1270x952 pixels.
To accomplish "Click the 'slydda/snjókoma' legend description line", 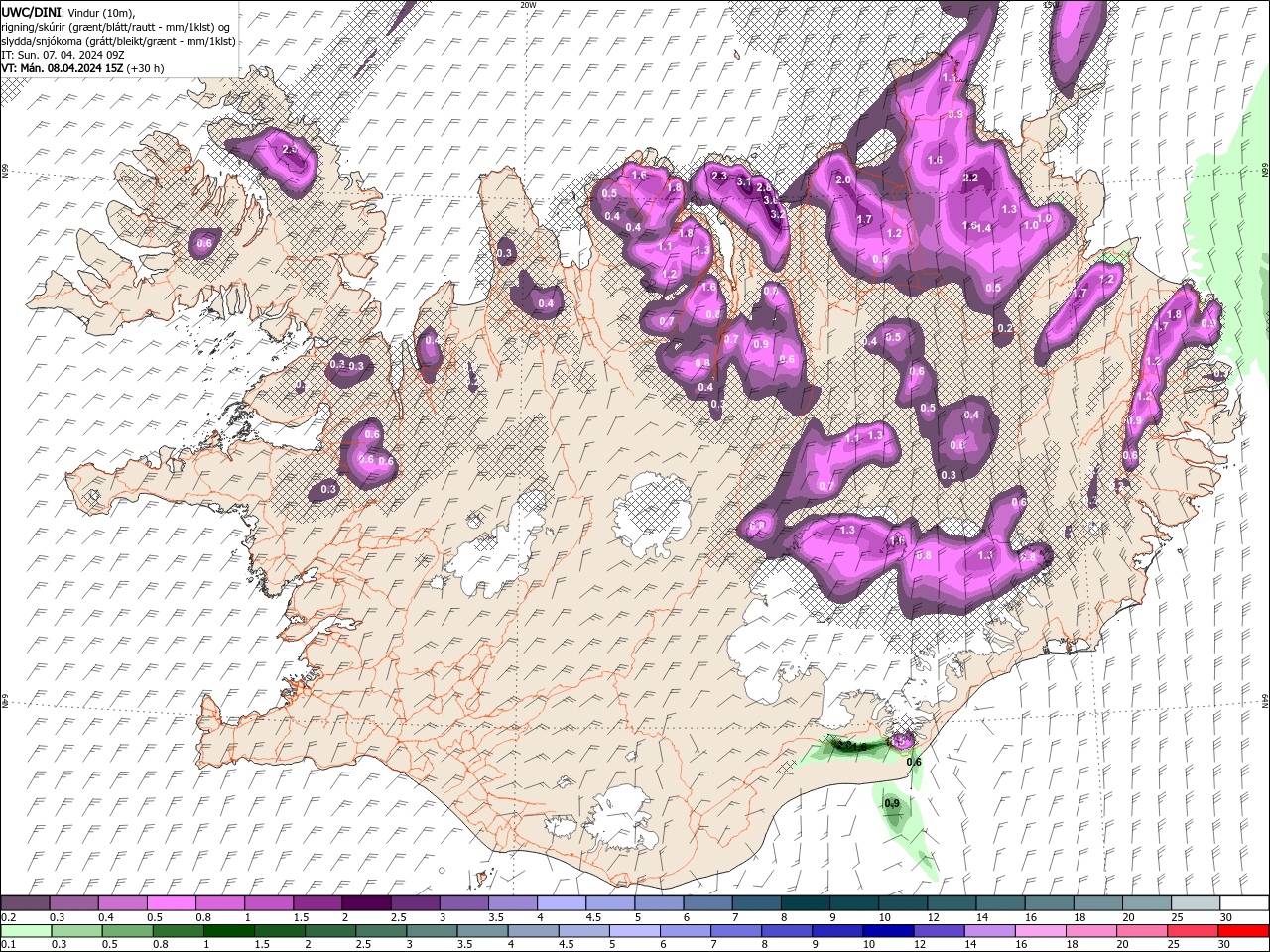I will click(x=118, y=41).
